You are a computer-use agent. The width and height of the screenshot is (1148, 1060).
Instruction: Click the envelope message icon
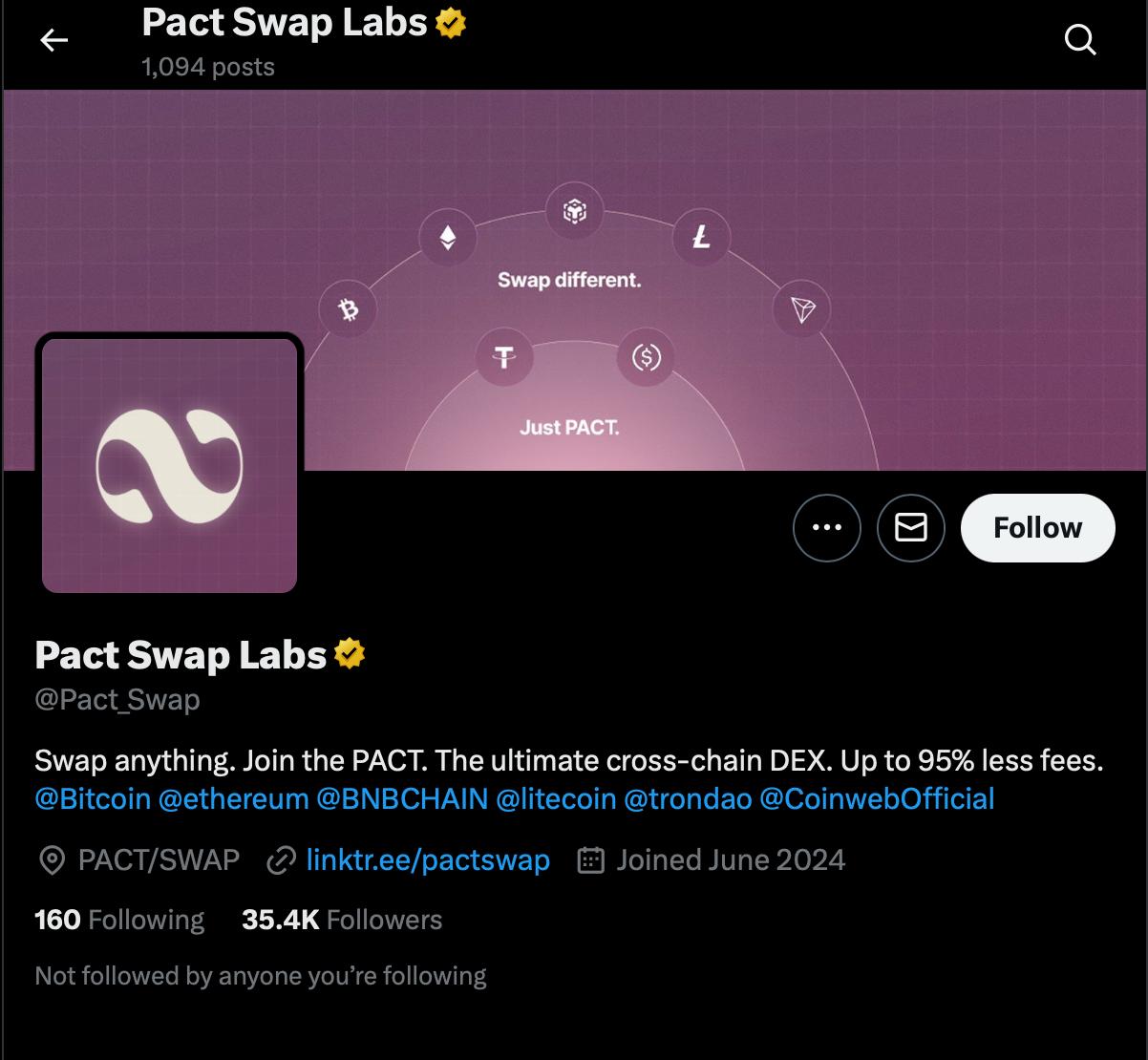pyautogui.click(x=910, y=527)
